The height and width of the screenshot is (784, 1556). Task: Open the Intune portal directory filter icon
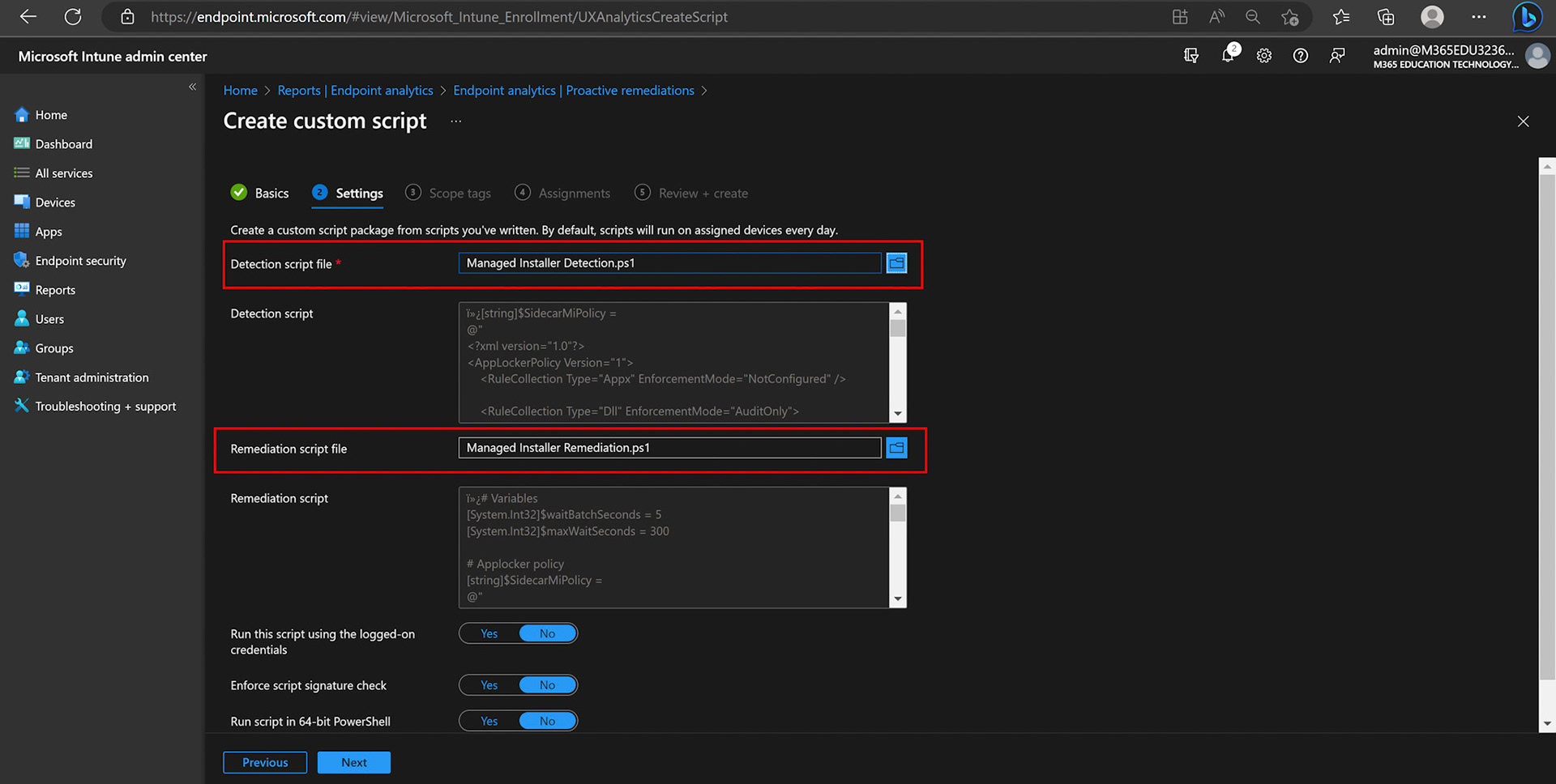(1191, 55)
